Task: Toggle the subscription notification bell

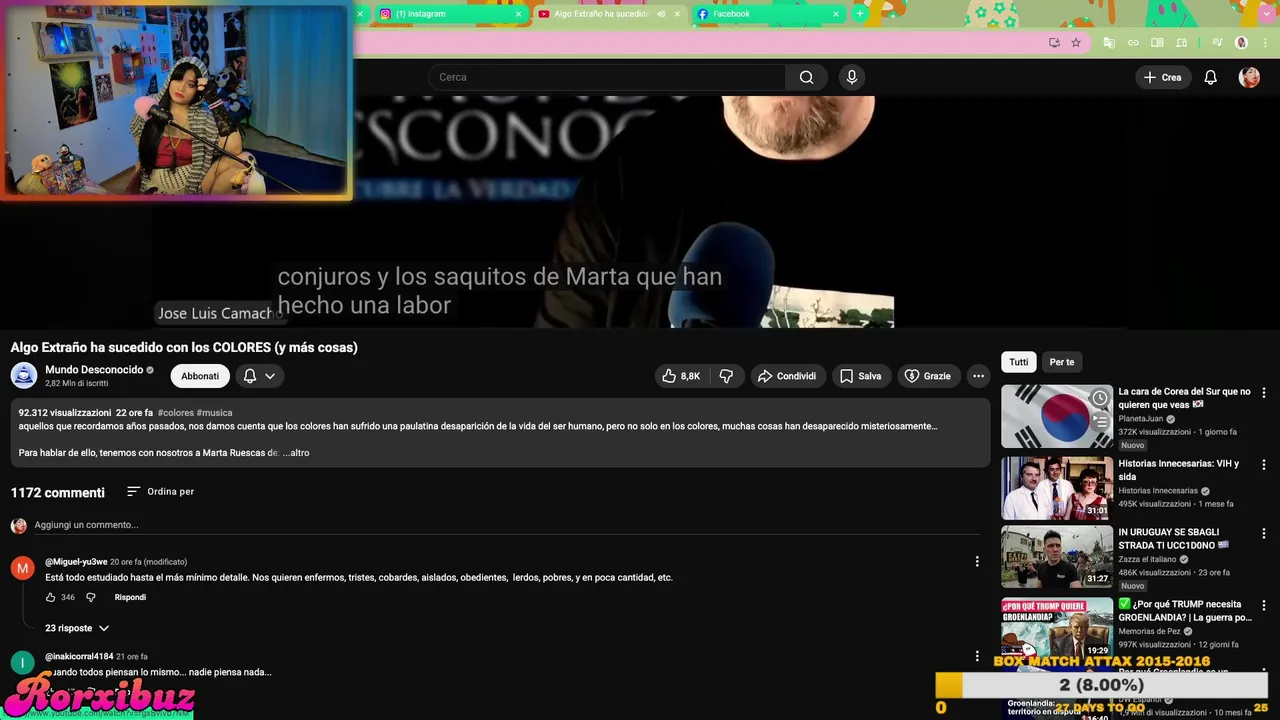Action: point(250,376)
